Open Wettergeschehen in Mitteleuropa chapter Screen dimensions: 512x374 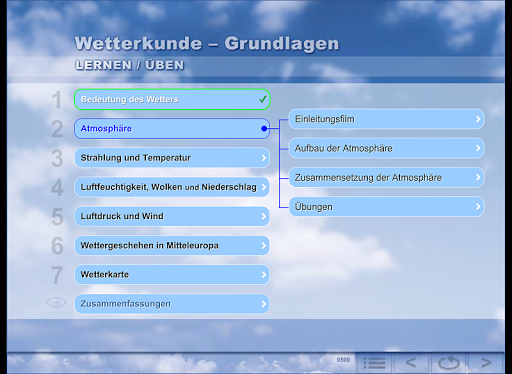click(x=172, y=246)
